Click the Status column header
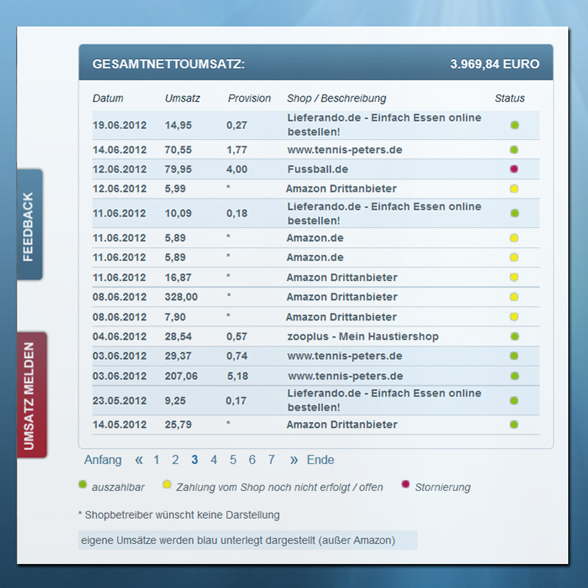 [509, 98]
